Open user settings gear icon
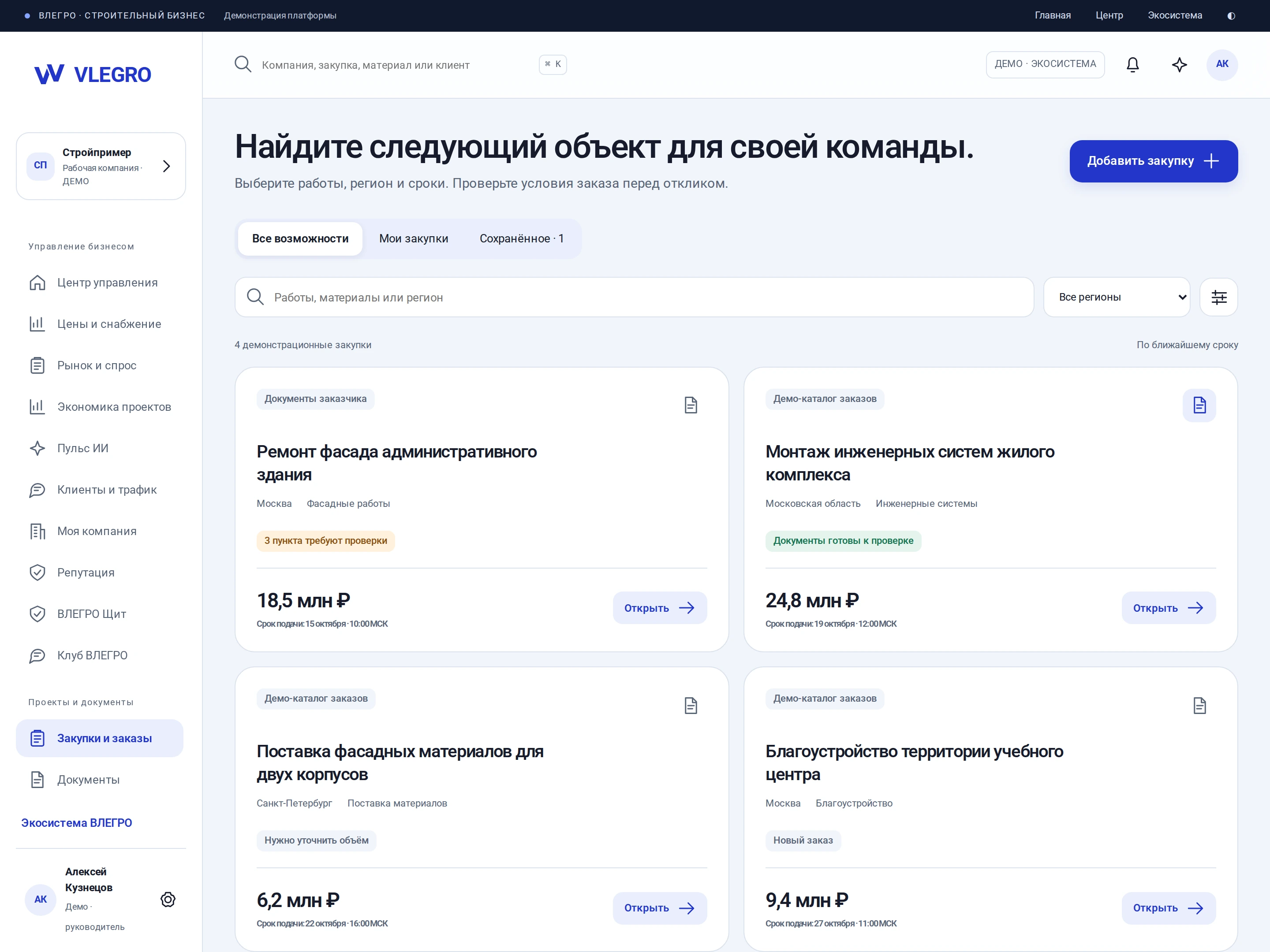The image size is (1270, 952). click(x=168, y=899)
